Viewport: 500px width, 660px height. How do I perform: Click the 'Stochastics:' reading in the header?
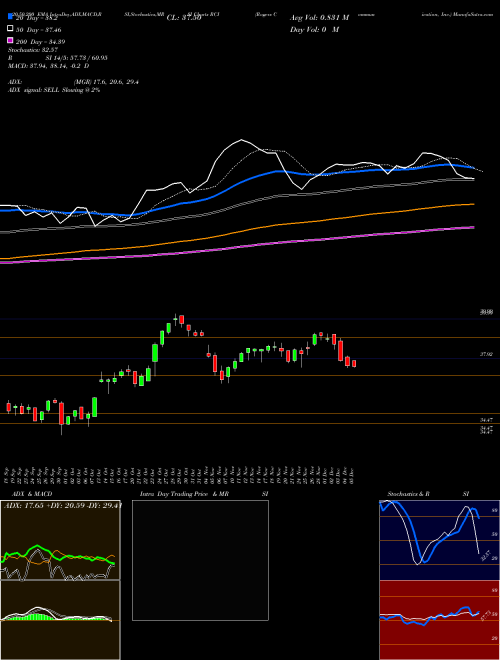[x=33, y=50]
